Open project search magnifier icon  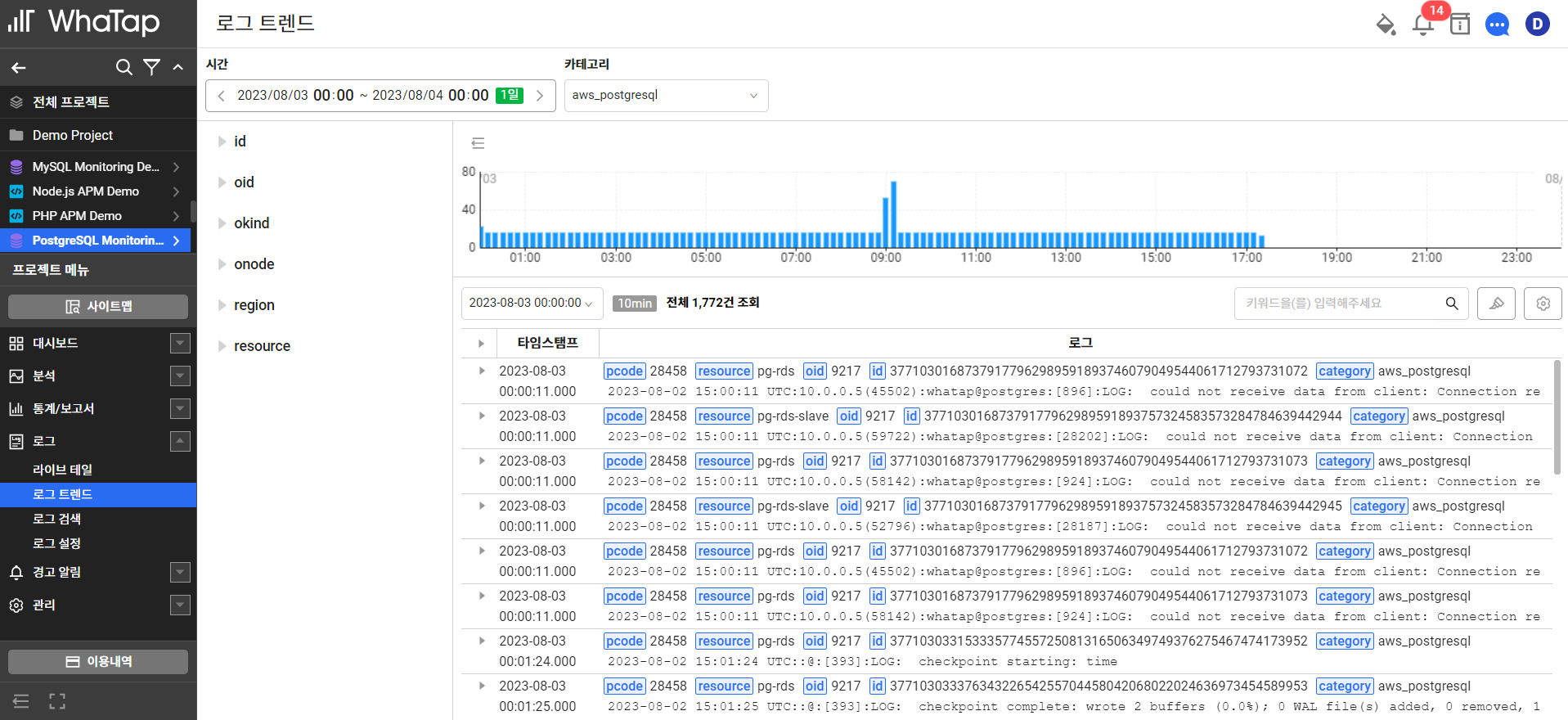click(x=124, y=67)
